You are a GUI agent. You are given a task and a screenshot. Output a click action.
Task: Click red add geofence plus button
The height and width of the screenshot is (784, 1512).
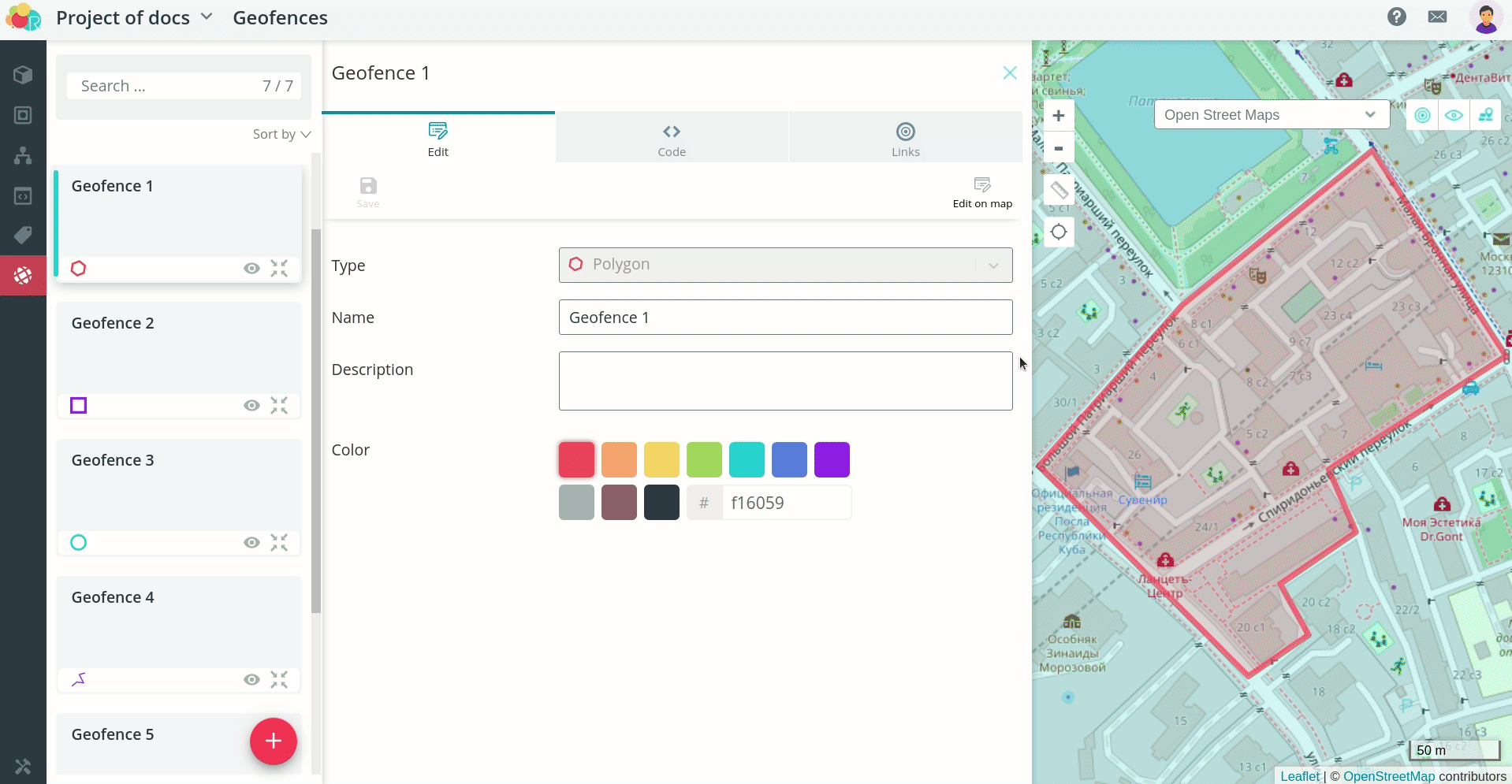273,741
